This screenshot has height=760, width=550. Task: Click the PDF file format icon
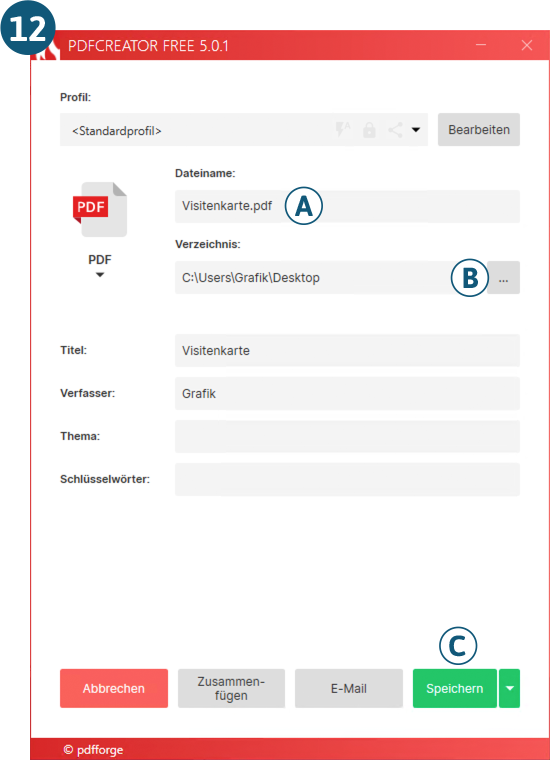click(x=100, y=209)
